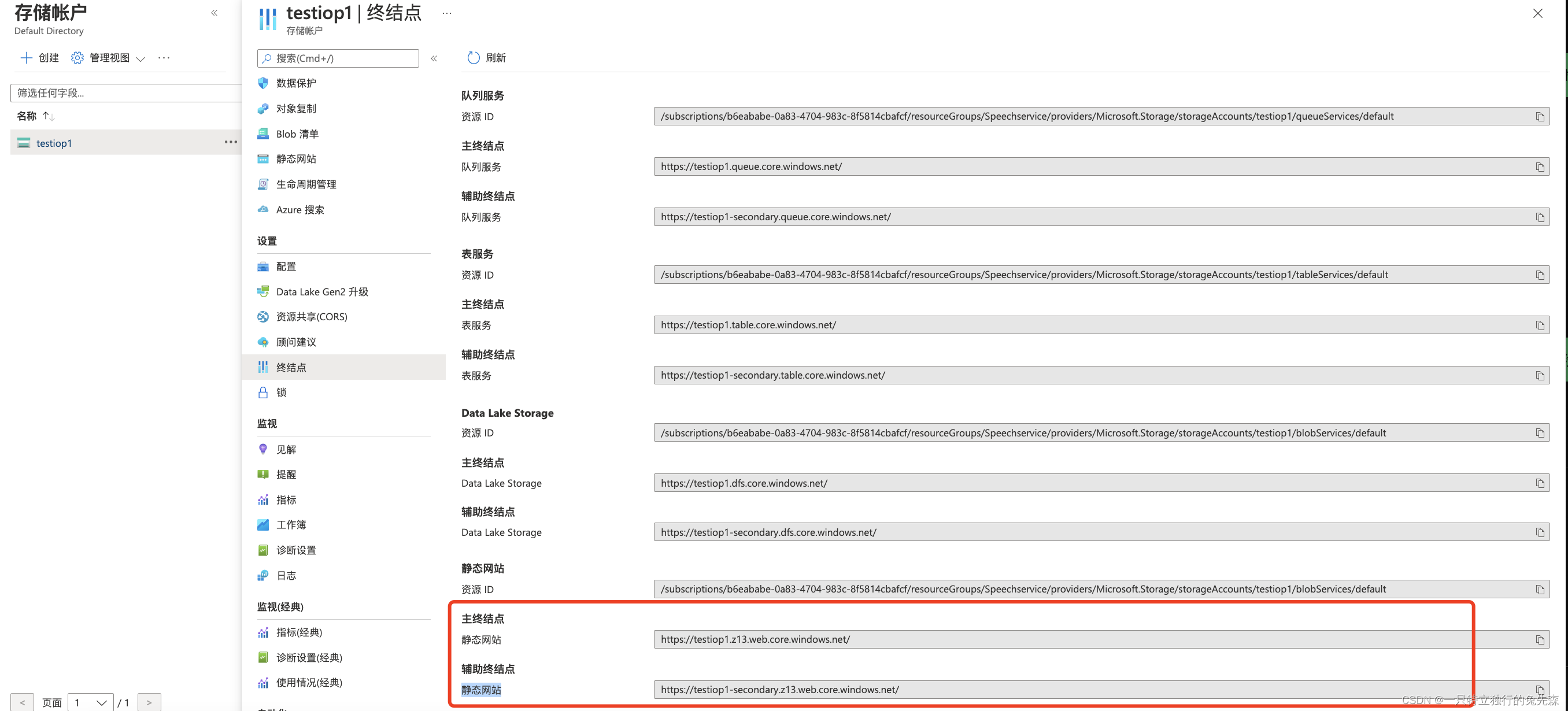The height and width of the screenshot is (711, 1568).
Task: Open the page number dropdown
Action: click(x=90, y=702)
